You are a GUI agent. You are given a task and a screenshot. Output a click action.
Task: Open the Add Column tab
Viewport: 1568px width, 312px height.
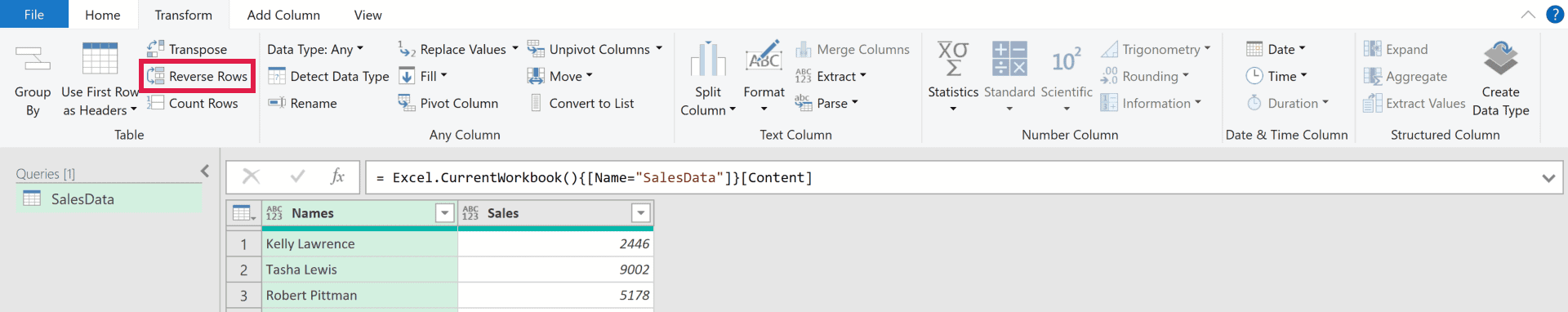pyautogui.click(x=283, y=15)
